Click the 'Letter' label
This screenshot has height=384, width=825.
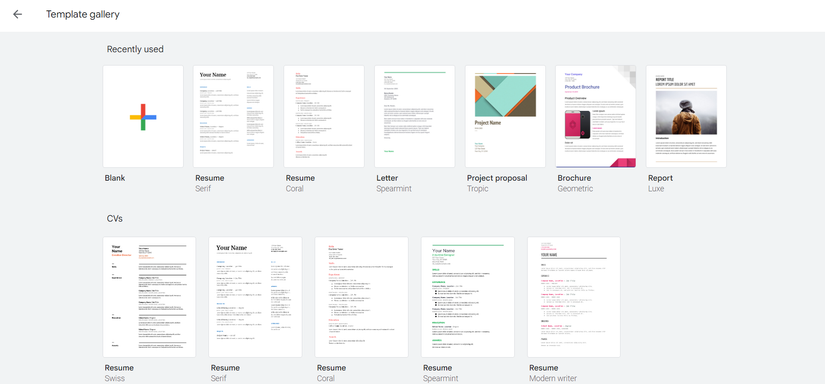(x=387, y=178)
